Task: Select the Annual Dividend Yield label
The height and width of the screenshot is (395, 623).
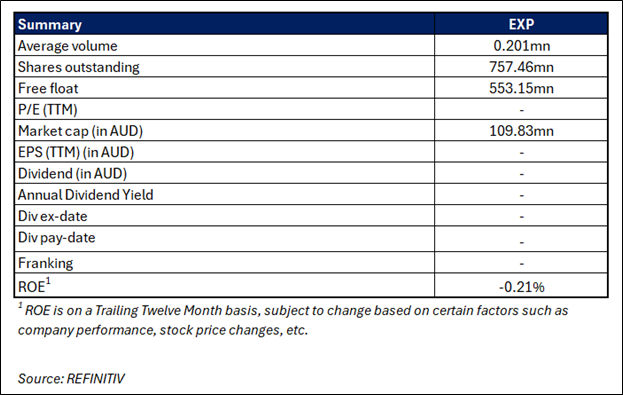Action: 85,195
